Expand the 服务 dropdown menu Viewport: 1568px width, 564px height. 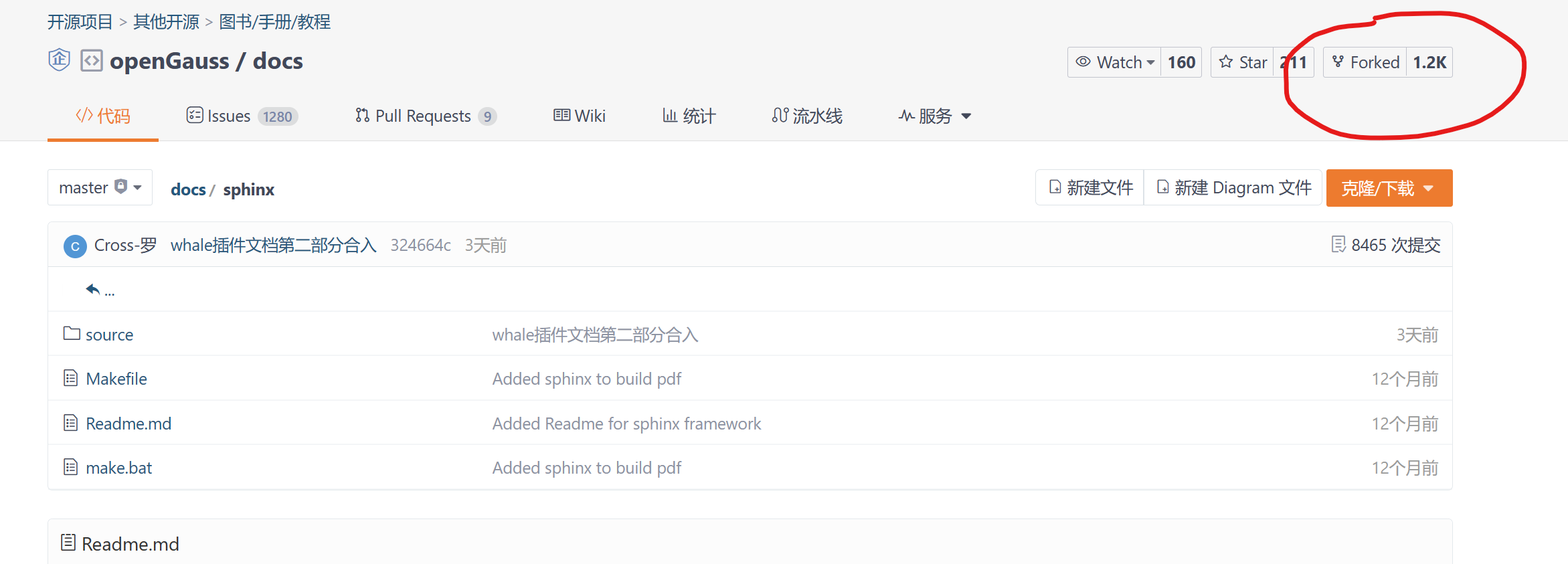(935, 116)
